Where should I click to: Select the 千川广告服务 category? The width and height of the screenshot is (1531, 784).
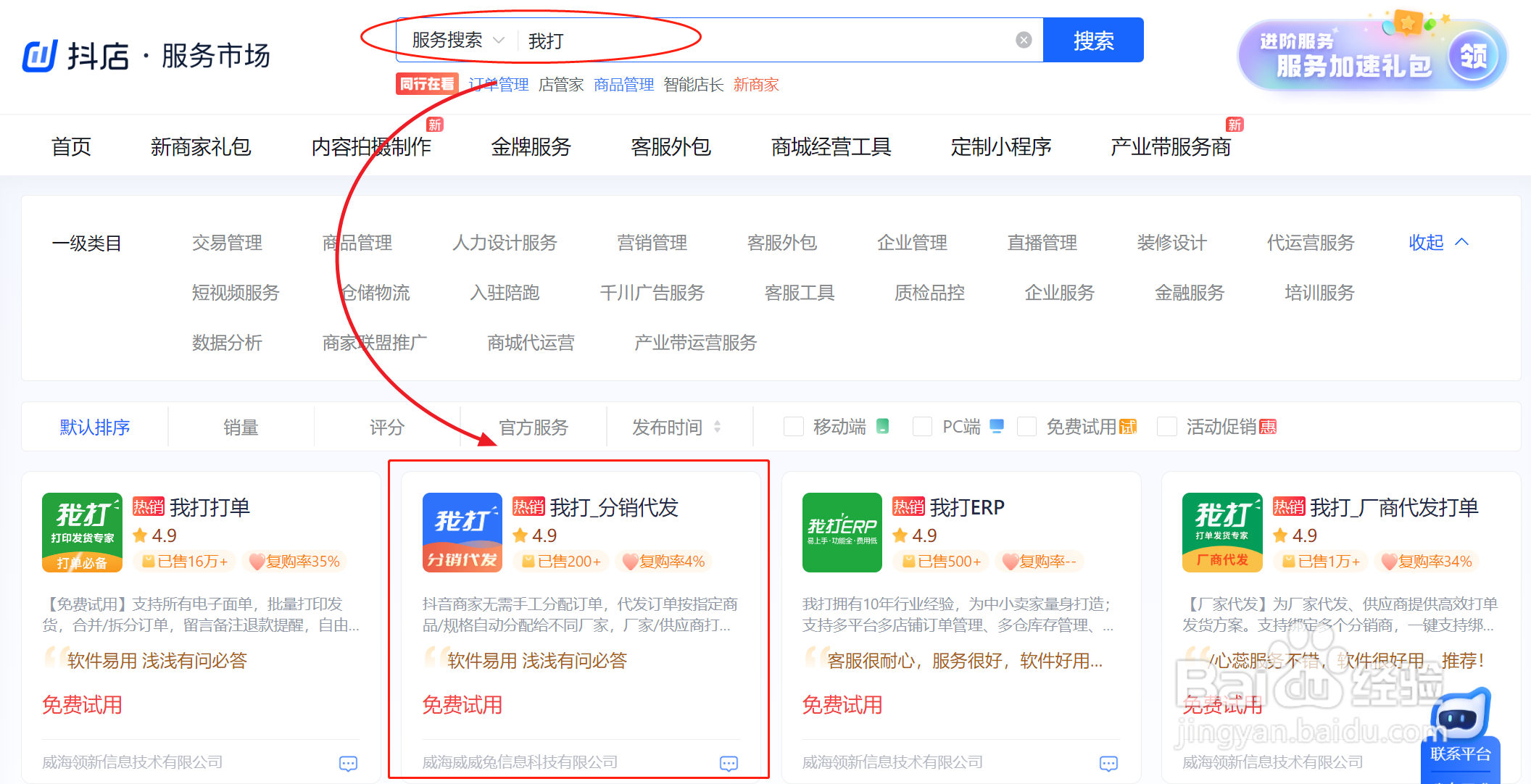tap(652, 293)
